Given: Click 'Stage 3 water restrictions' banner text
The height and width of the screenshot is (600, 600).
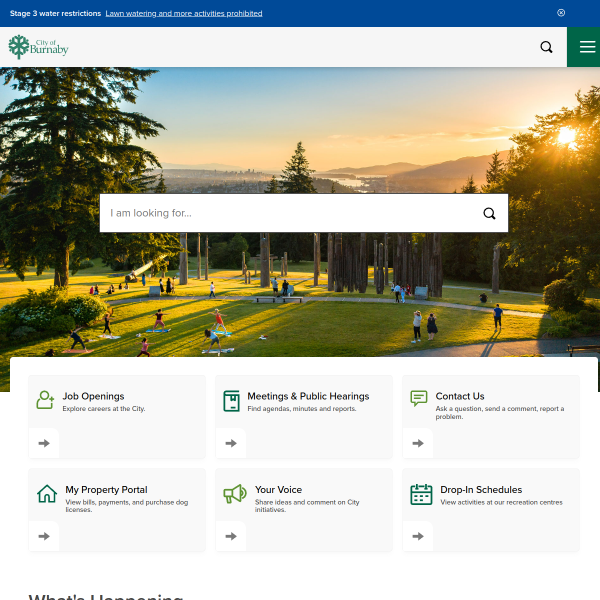Looking at the screenshot, I should tap(55, 13).
